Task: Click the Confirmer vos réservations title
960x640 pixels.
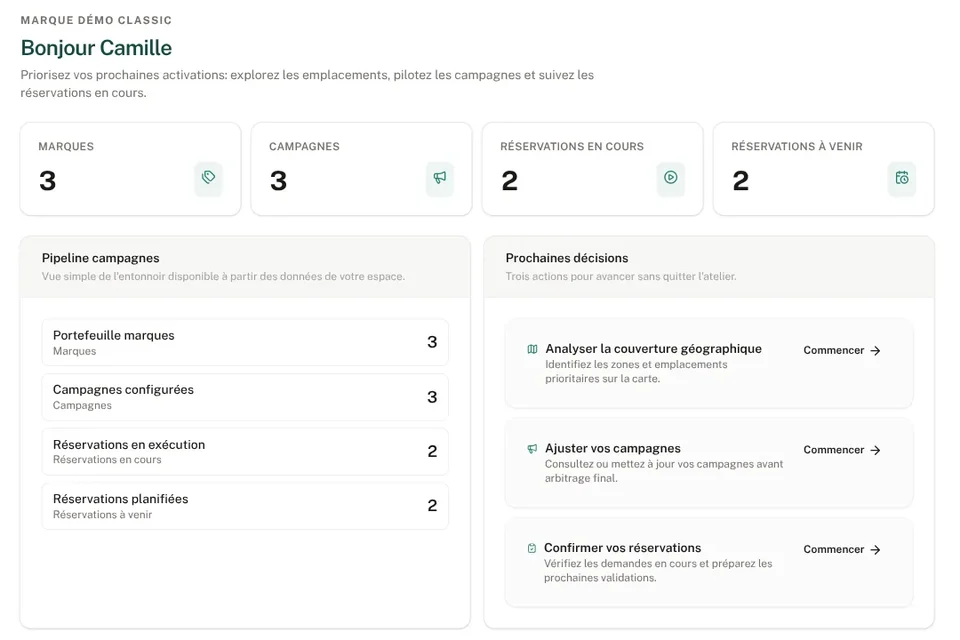Action: point(623,548)
